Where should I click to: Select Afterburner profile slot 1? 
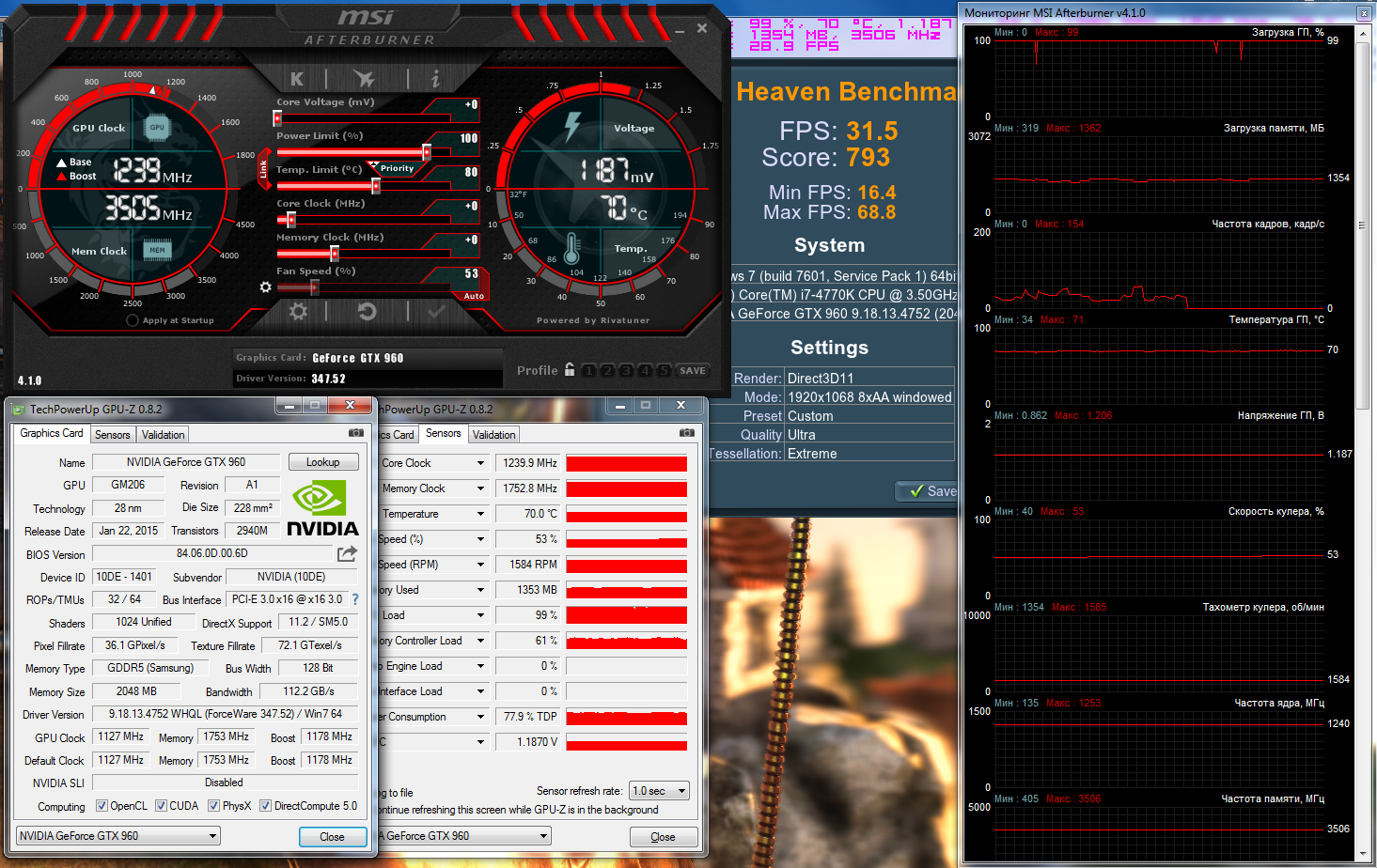coord(588,370)
